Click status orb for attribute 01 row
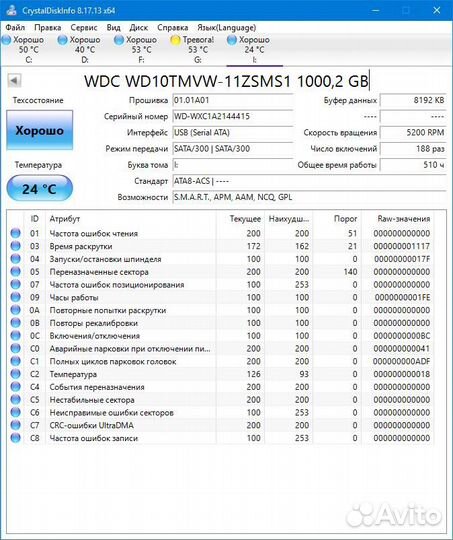The height and width of the screenshot is (540, 453). (16, 233)
